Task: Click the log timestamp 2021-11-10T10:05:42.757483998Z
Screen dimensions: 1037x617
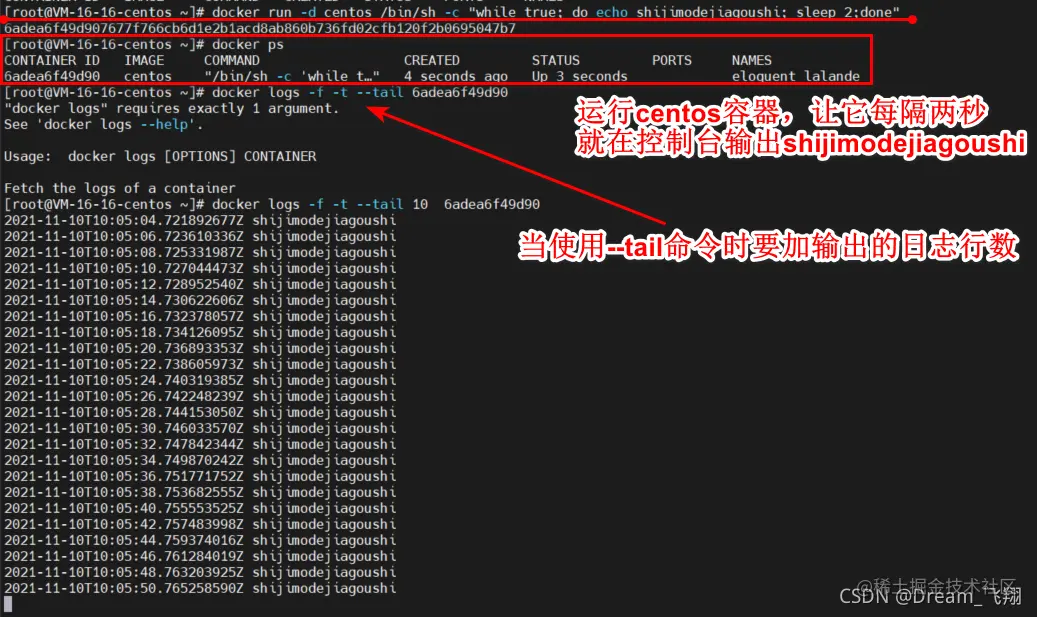Action: coord(124,524)
